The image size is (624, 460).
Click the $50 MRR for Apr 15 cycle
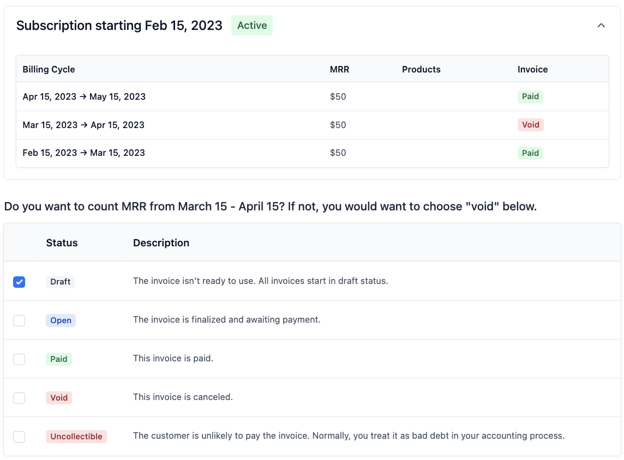338,97
